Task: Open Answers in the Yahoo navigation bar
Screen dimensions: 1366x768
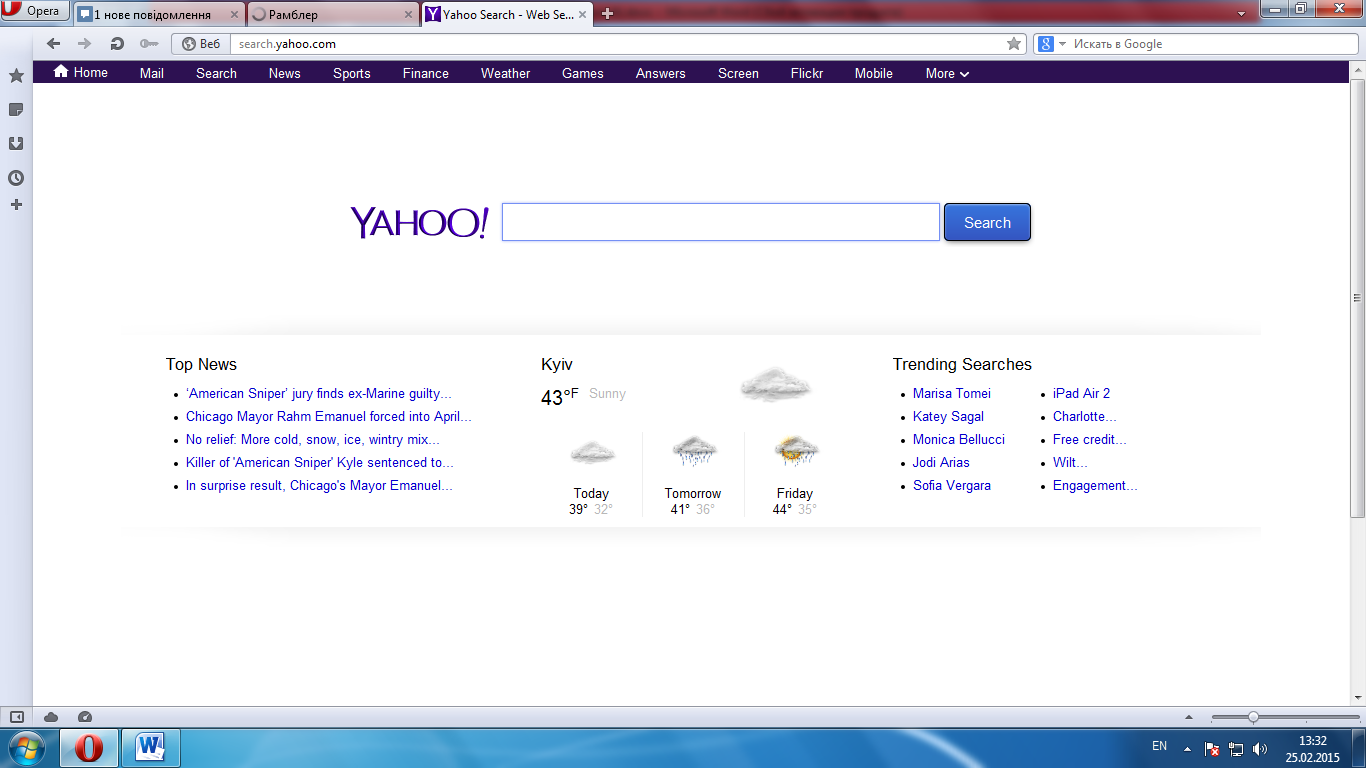Action: click(661, 73)
